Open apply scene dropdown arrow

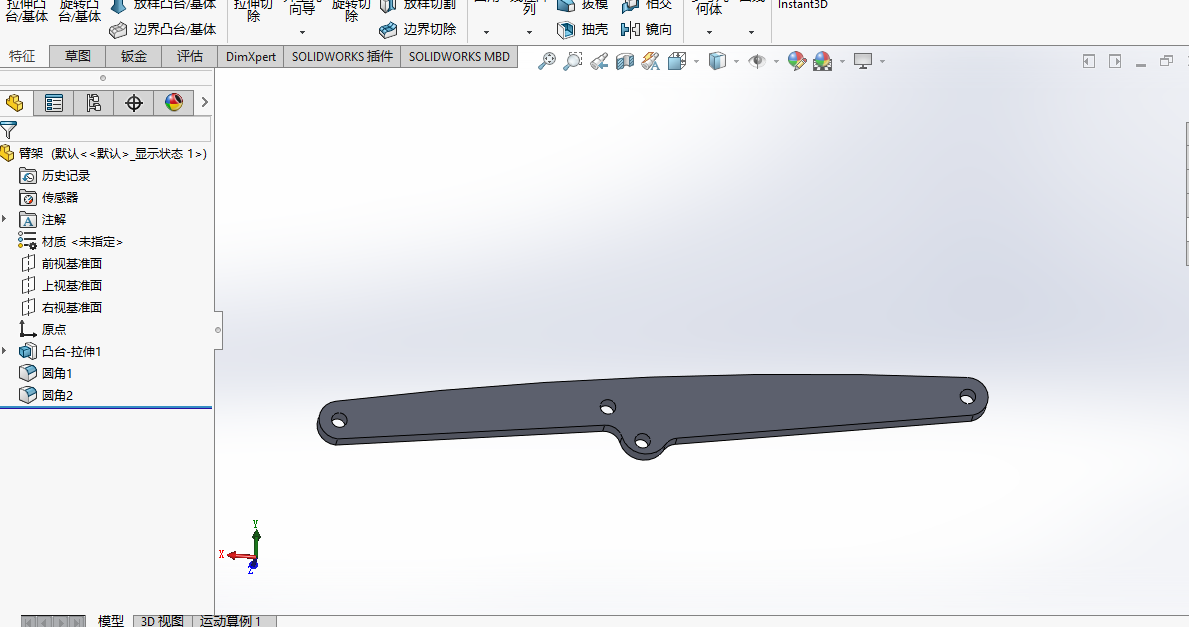coord(842,61)
